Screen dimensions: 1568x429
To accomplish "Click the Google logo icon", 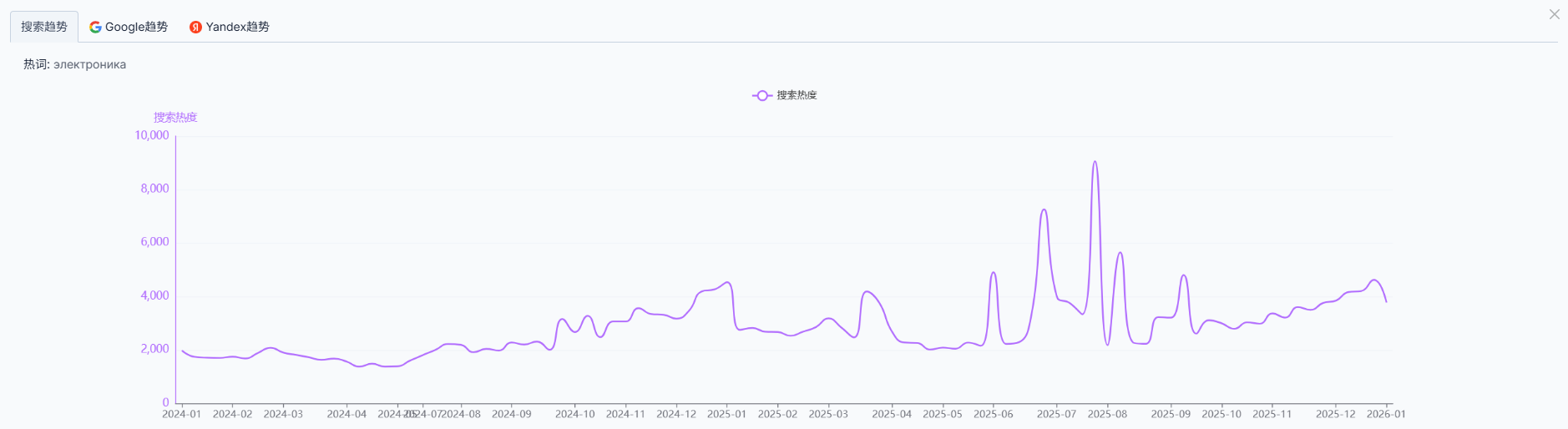I will click(x=95, y=27).
